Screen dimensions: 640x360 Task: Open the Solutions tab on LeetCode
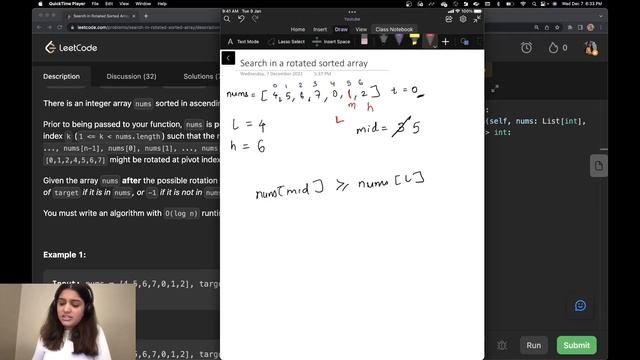coord(202,76)
